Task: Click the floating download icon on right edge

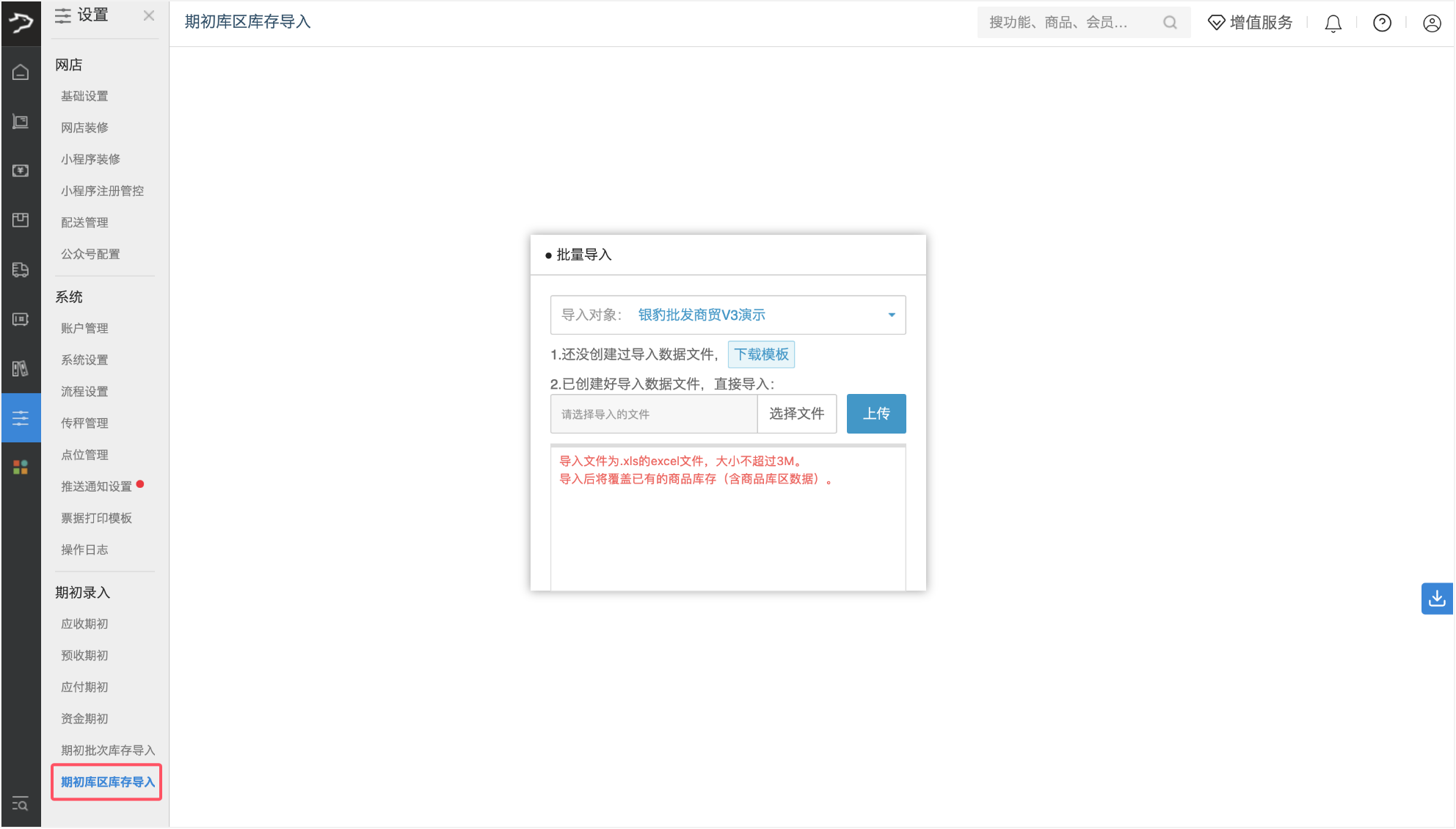Action: (1438, 598)
